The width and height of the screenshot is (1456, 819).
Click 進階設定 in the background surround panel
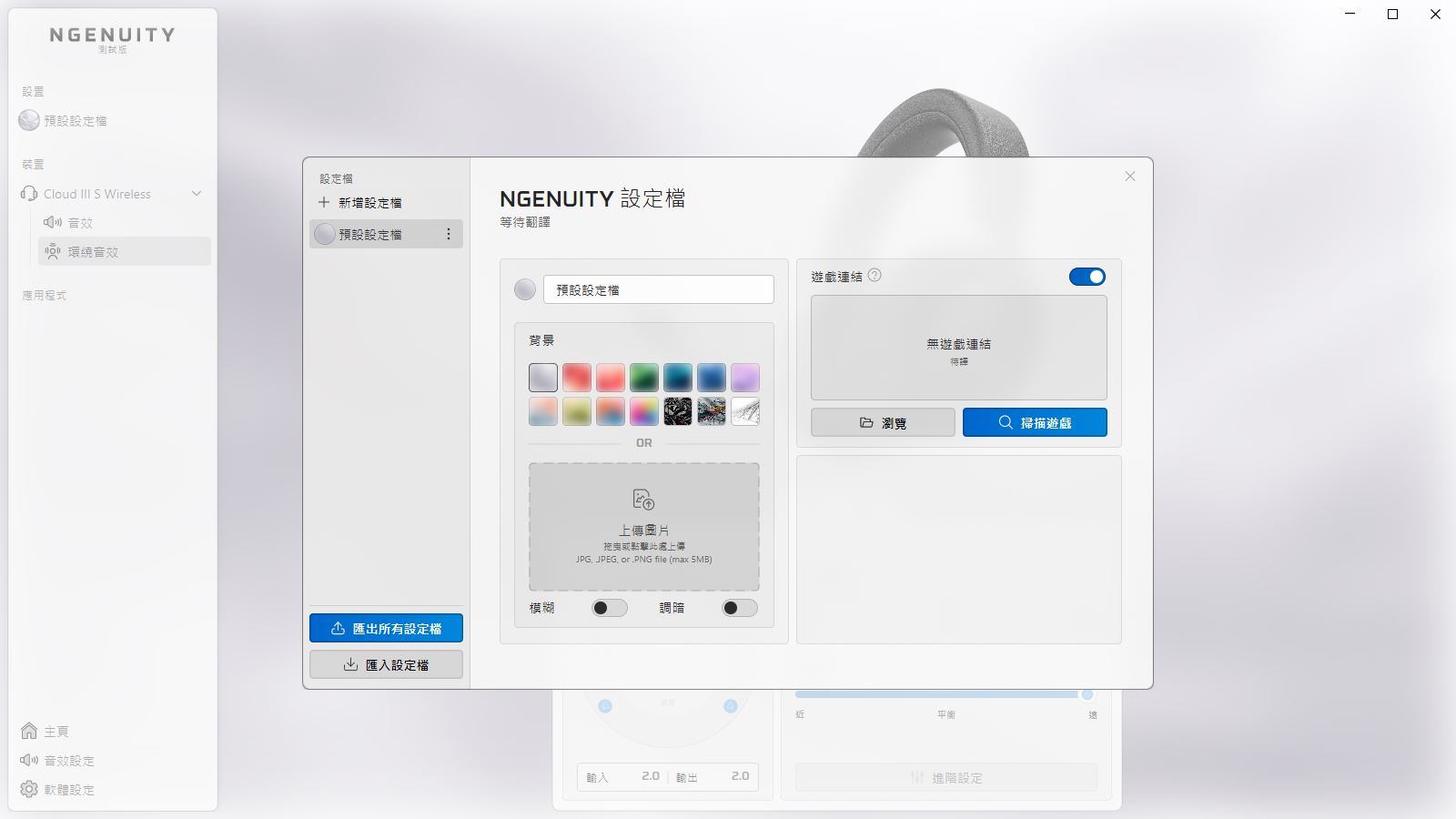(946, 777)
